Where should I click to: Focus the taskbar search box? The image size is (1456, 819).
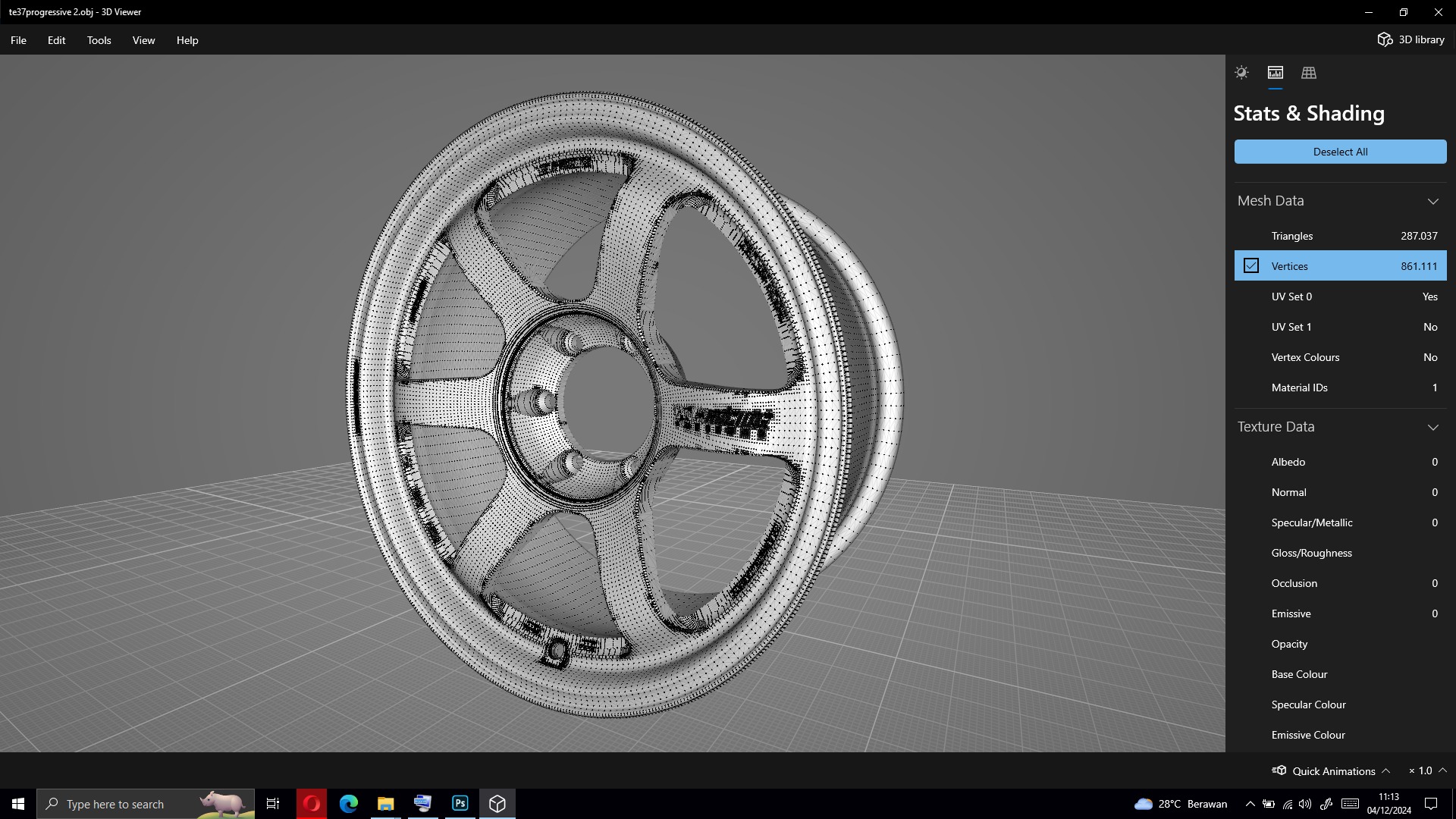(x=146, y=804)
